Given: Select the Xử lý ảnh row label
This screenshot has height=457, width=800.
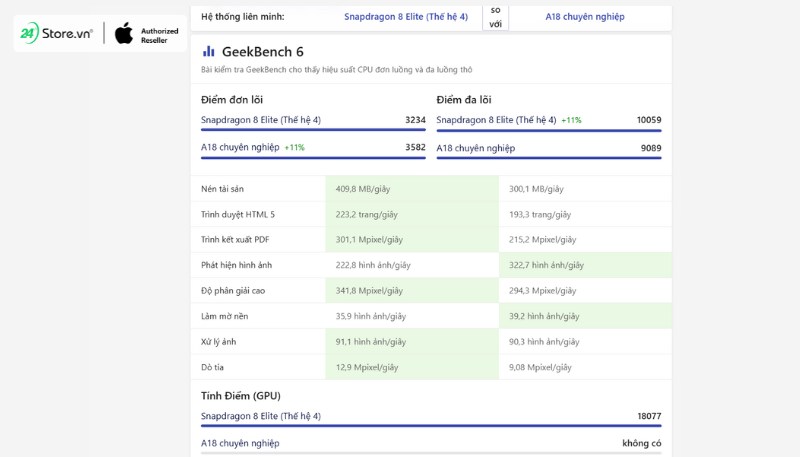Looking at the screenshot, I should click(x=218, y=342).
